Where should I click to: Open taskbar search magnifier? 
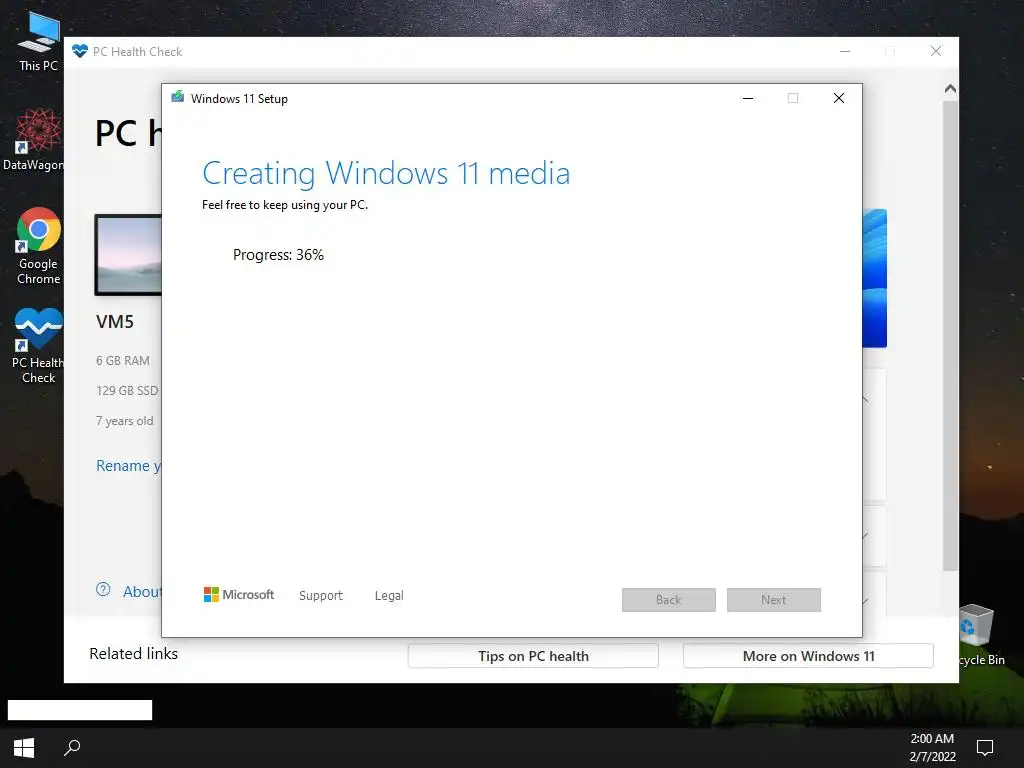(x=72, y=747)
